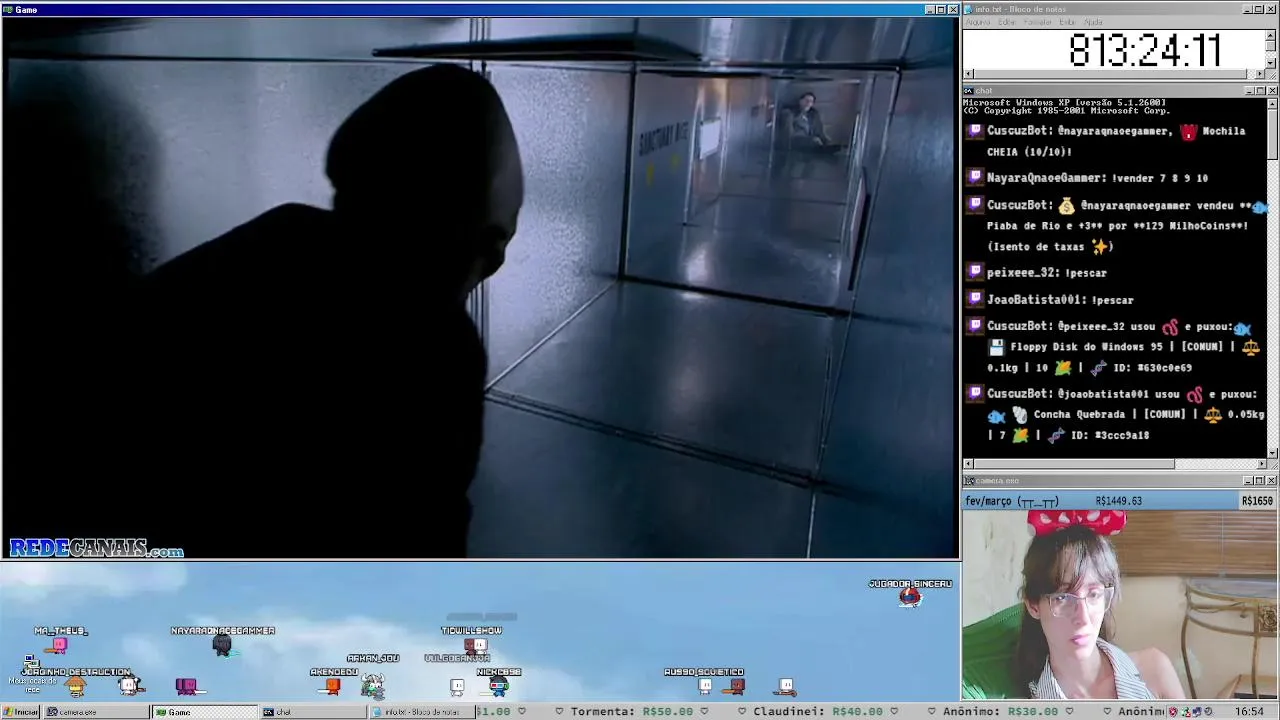Click the red backpack emoji in Mochila message

click(x=1188, y=131)
